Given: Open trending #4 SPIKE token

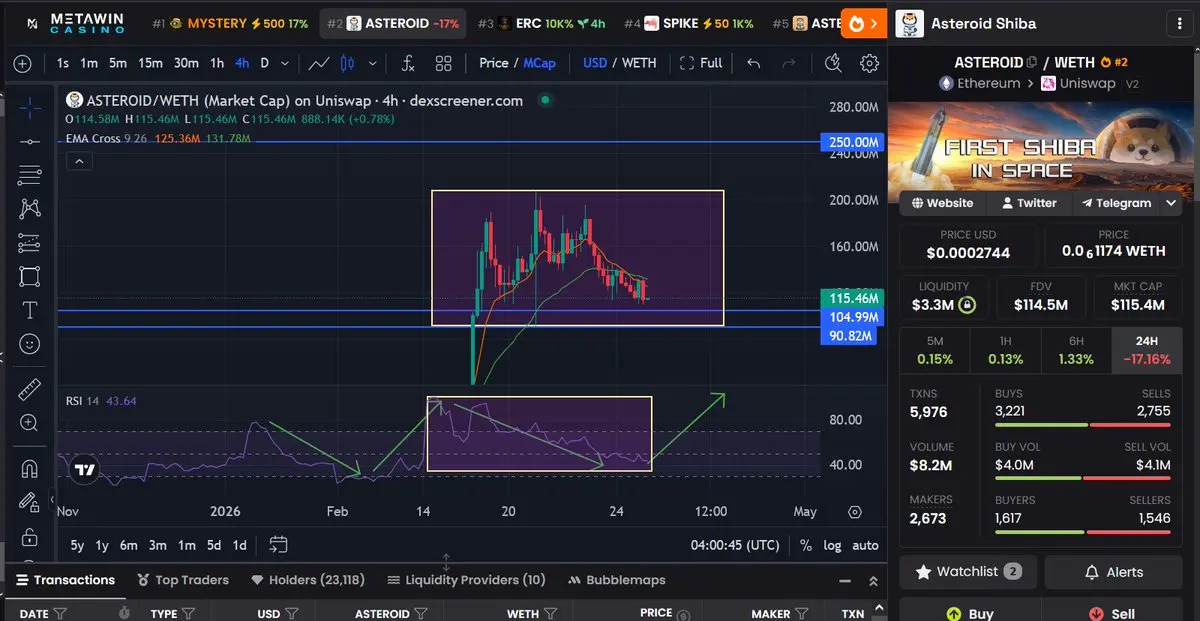Looking at the screenshot, I should pyautogui.click(x=688, y=23).
